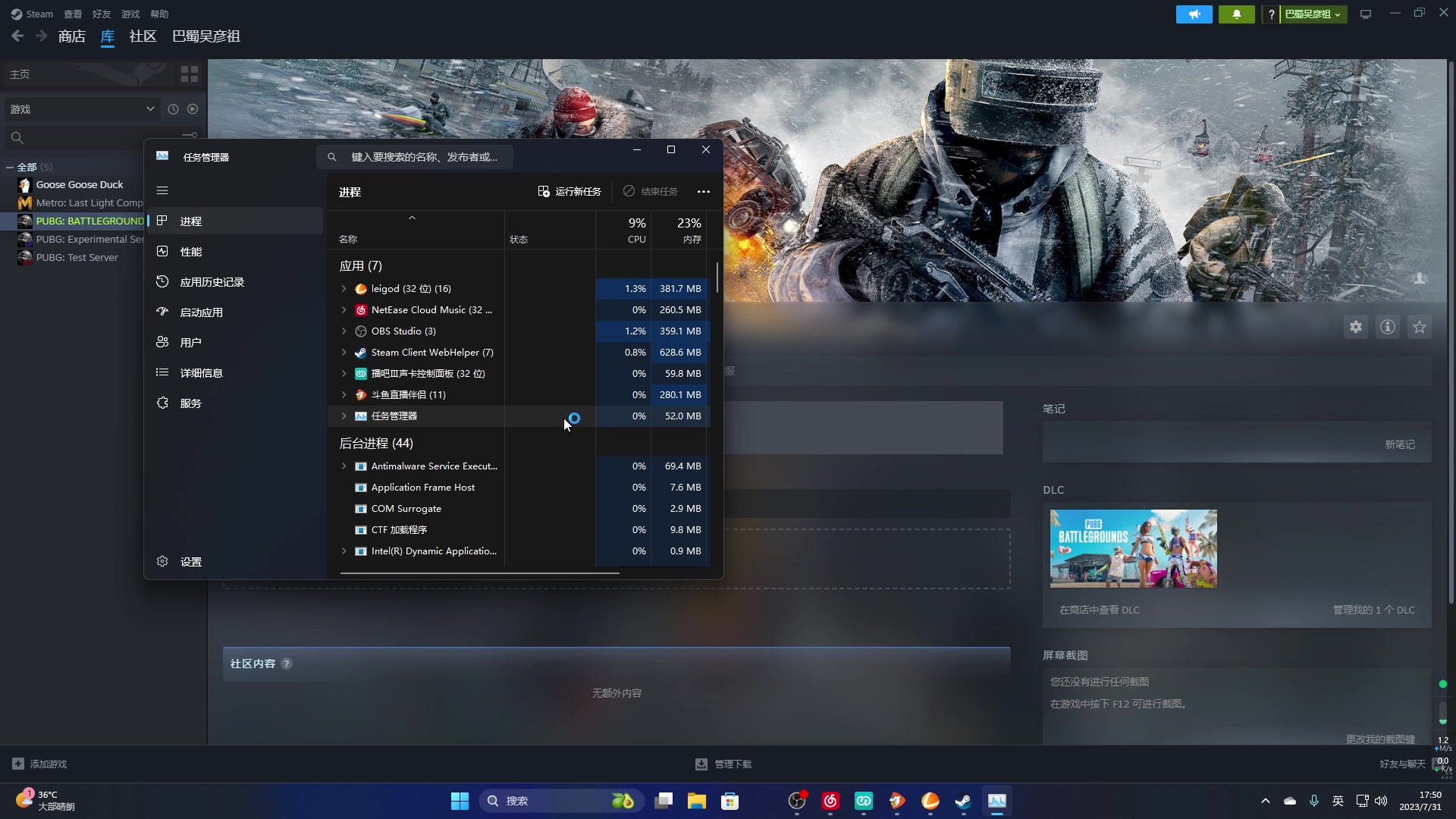Open Details page in Task Manager

point(235,373)
